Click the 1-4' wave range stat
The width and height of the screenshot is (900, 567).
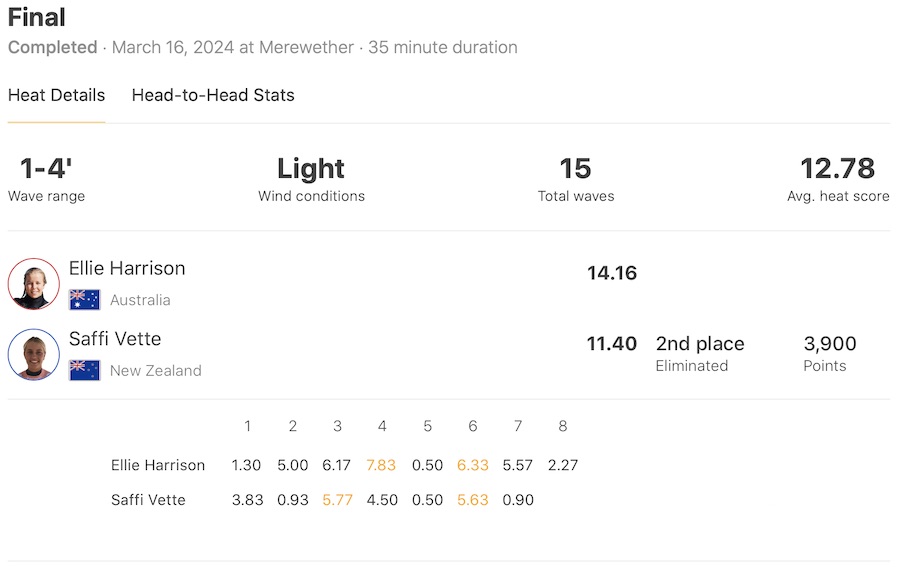[x=46, y=169]
